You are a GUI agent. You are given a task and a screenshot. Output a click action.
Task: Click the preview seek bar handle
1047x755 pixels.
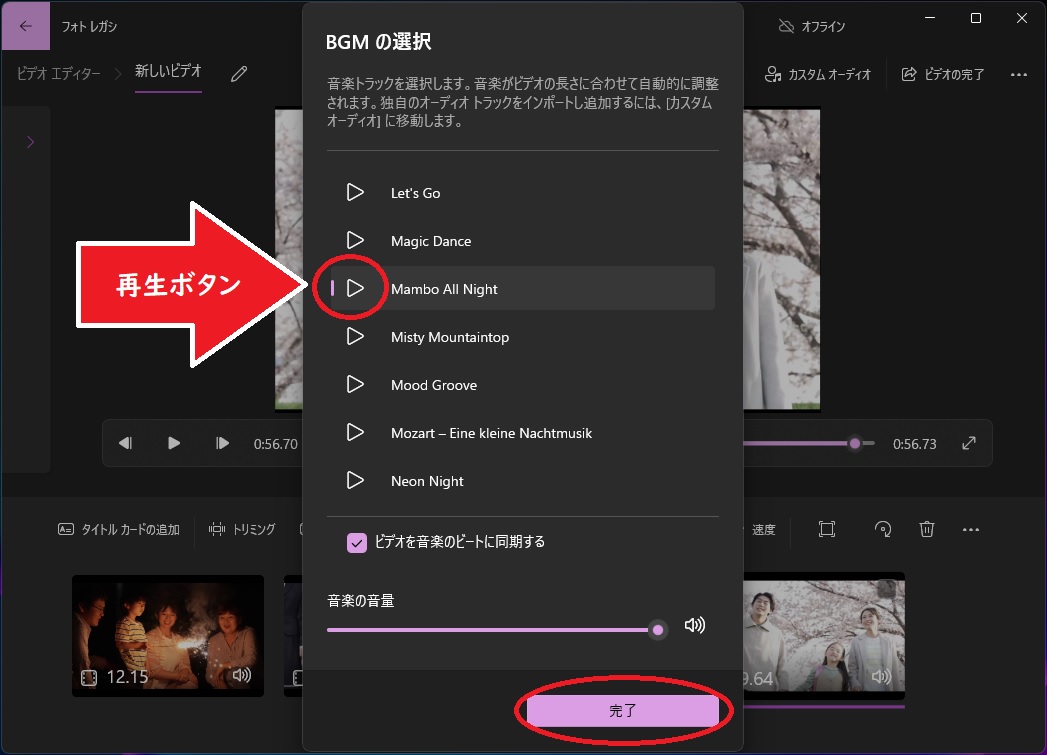coord(855,443)
